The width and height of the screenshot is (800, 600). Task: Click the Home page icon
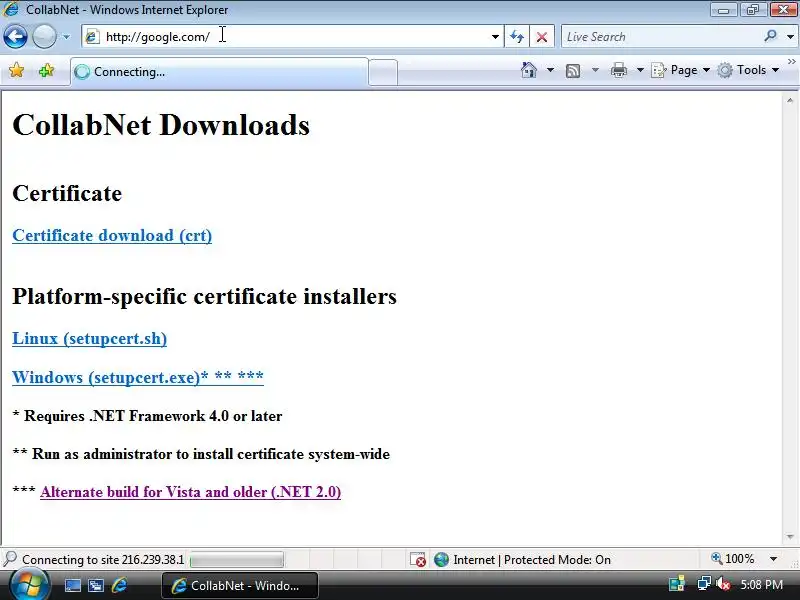click(529, 70)
